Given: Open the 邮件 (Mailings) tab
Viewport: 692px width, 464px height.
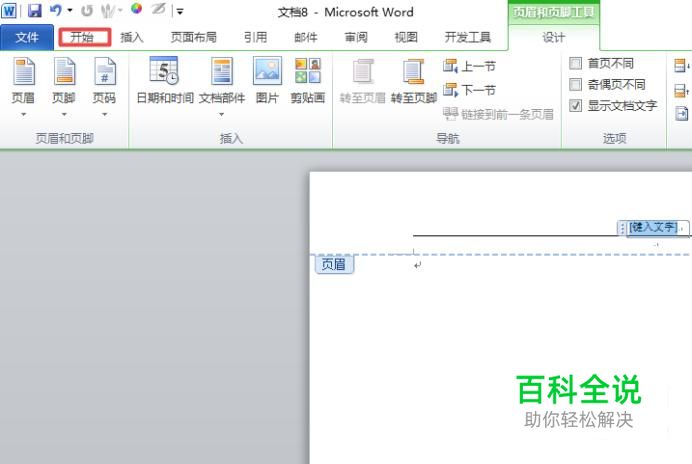Looking at the screenshot, I should [306, 38].
